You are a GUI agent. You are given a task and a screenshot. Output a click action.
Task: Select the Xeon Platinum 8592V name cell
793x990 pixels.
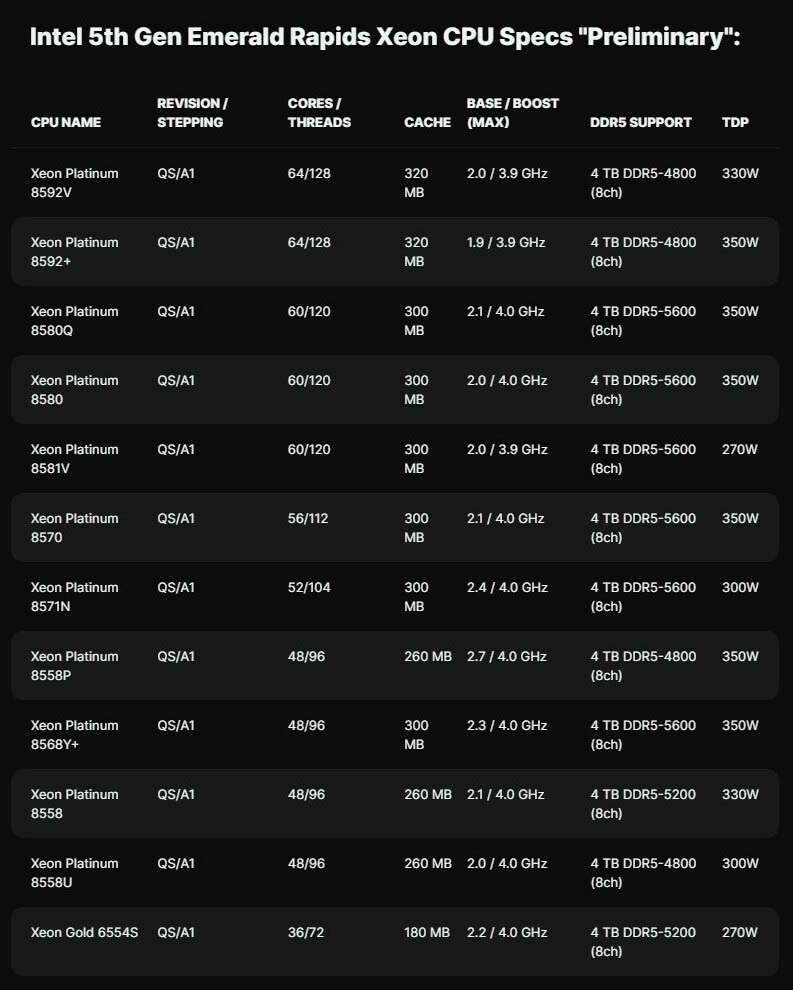point(75,182)
